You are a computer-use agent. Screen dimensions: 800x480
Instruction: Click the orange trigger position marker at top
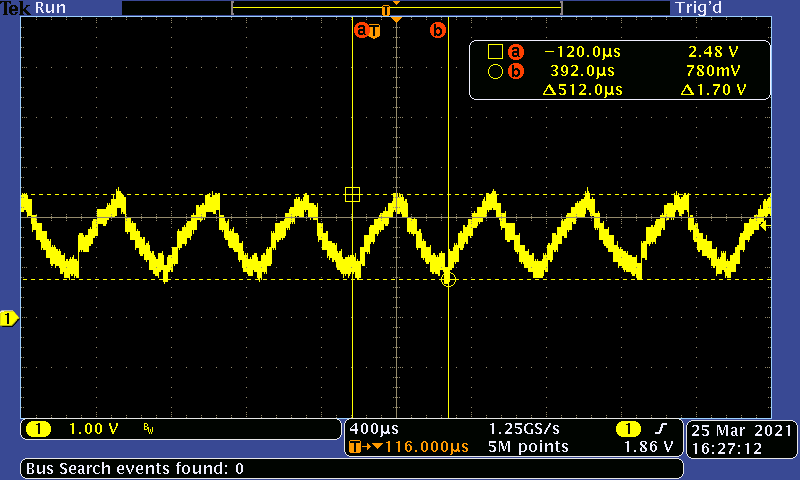coord(397,20)
